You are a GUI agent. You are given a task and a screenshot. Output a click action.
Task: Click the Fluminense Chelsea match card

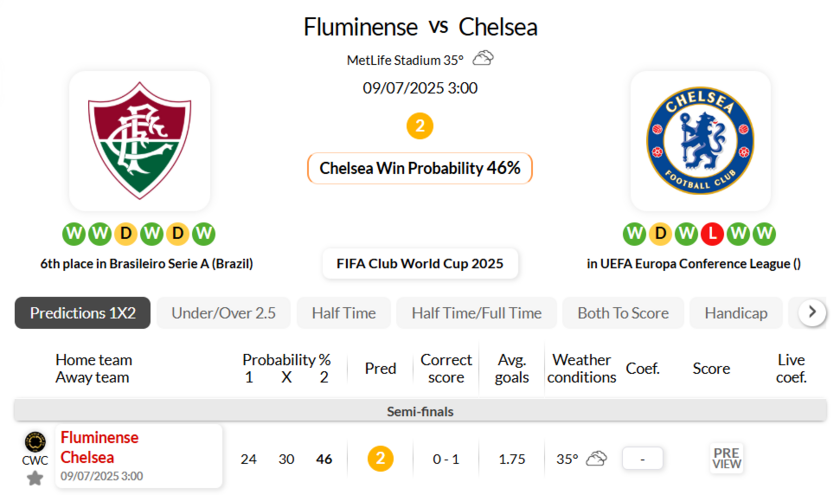coord(138,456)
